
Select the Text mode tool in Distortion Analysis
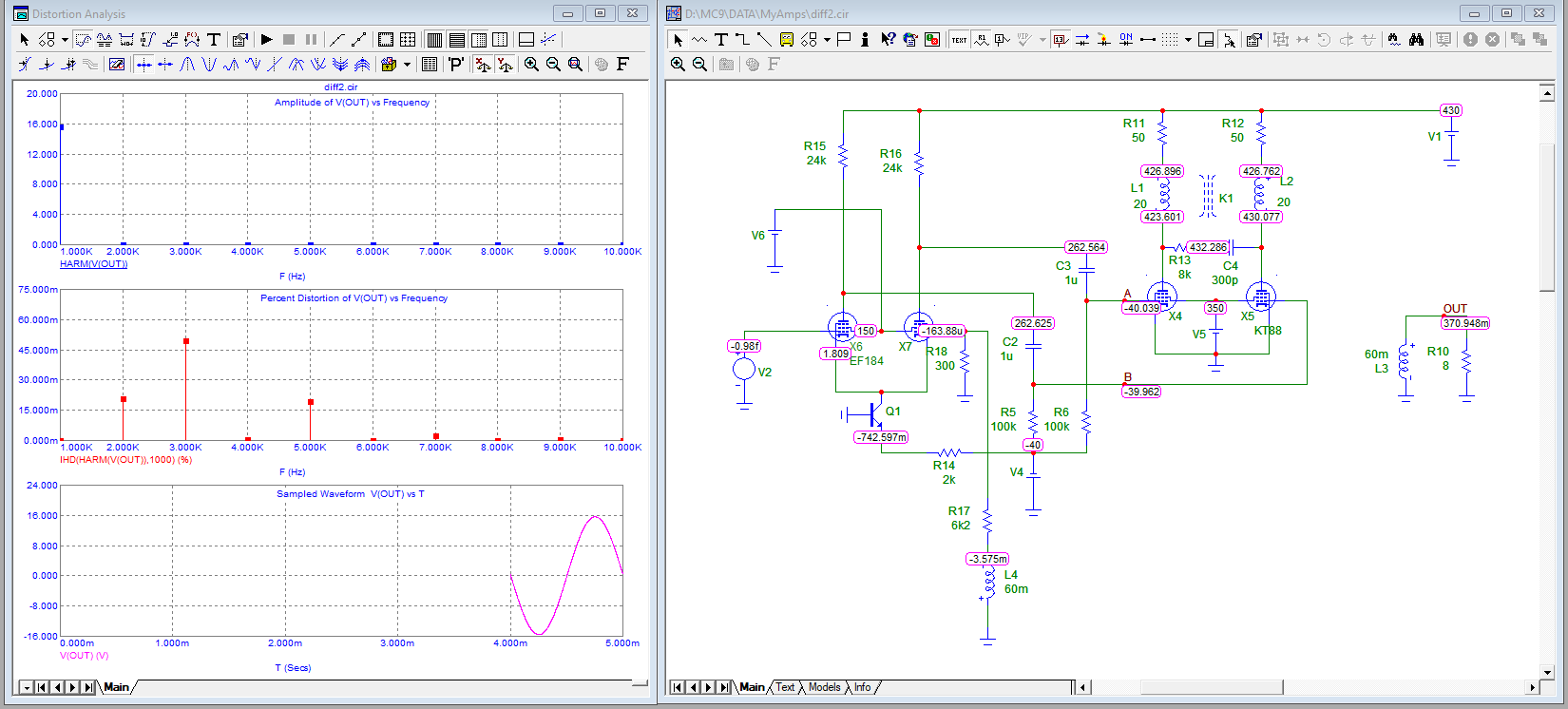point(214,40)
